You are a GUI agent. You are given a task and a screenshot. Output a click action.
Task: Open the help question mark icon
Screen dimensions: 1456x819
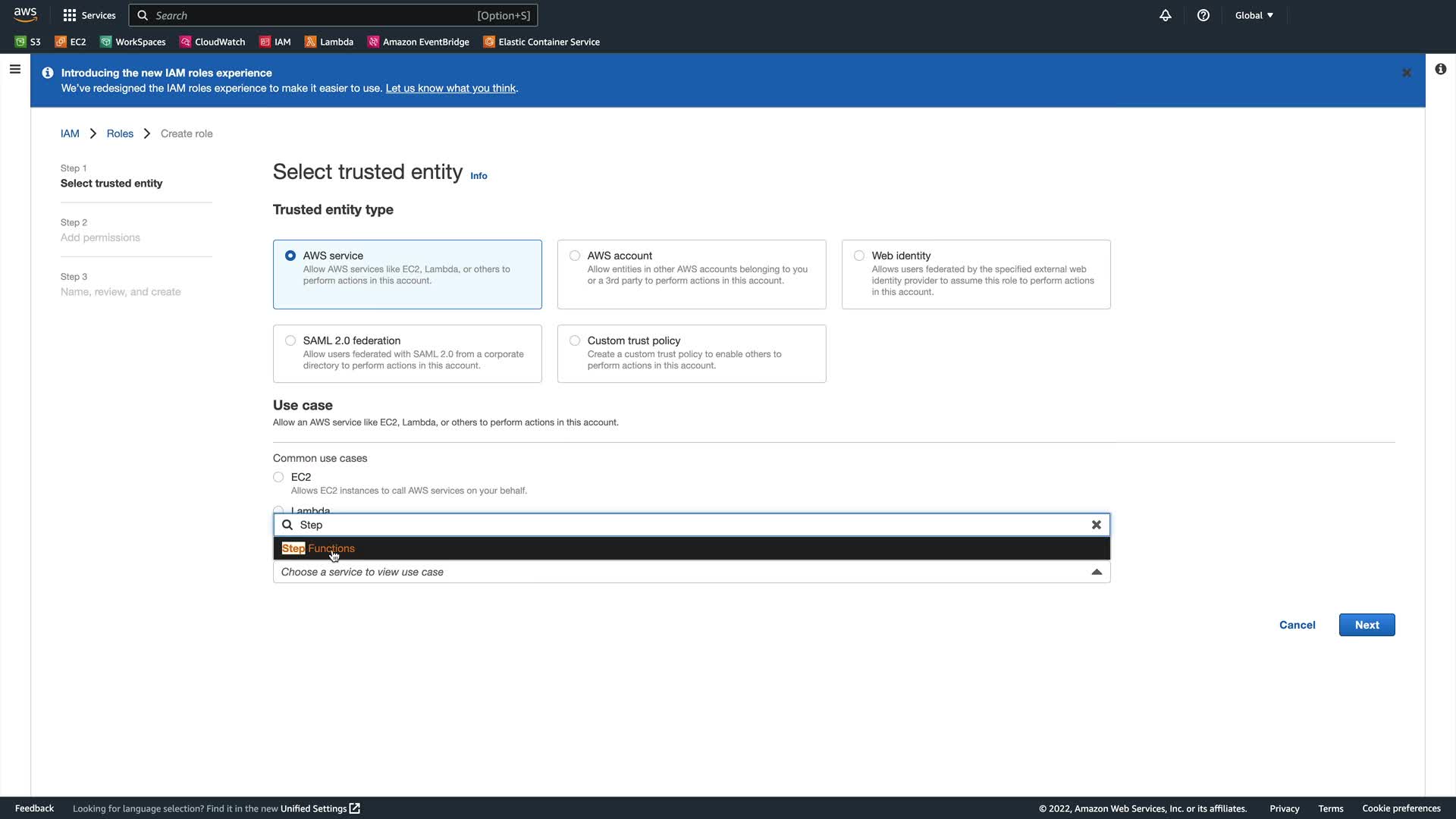pos(1203,15)
